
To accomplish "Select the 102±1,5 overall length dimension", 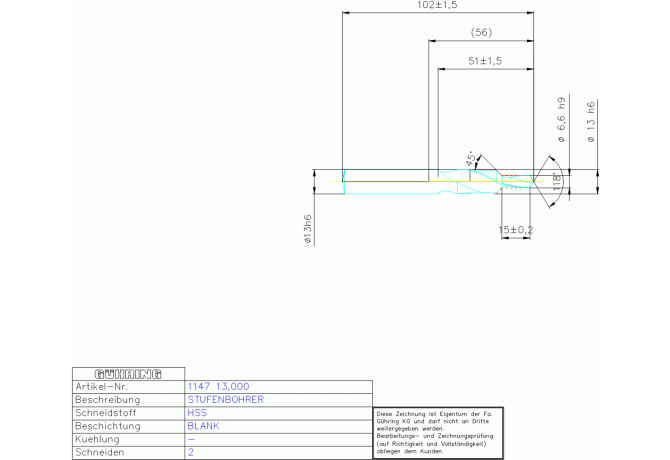I will pyautogui.click(x=437, y=5).
